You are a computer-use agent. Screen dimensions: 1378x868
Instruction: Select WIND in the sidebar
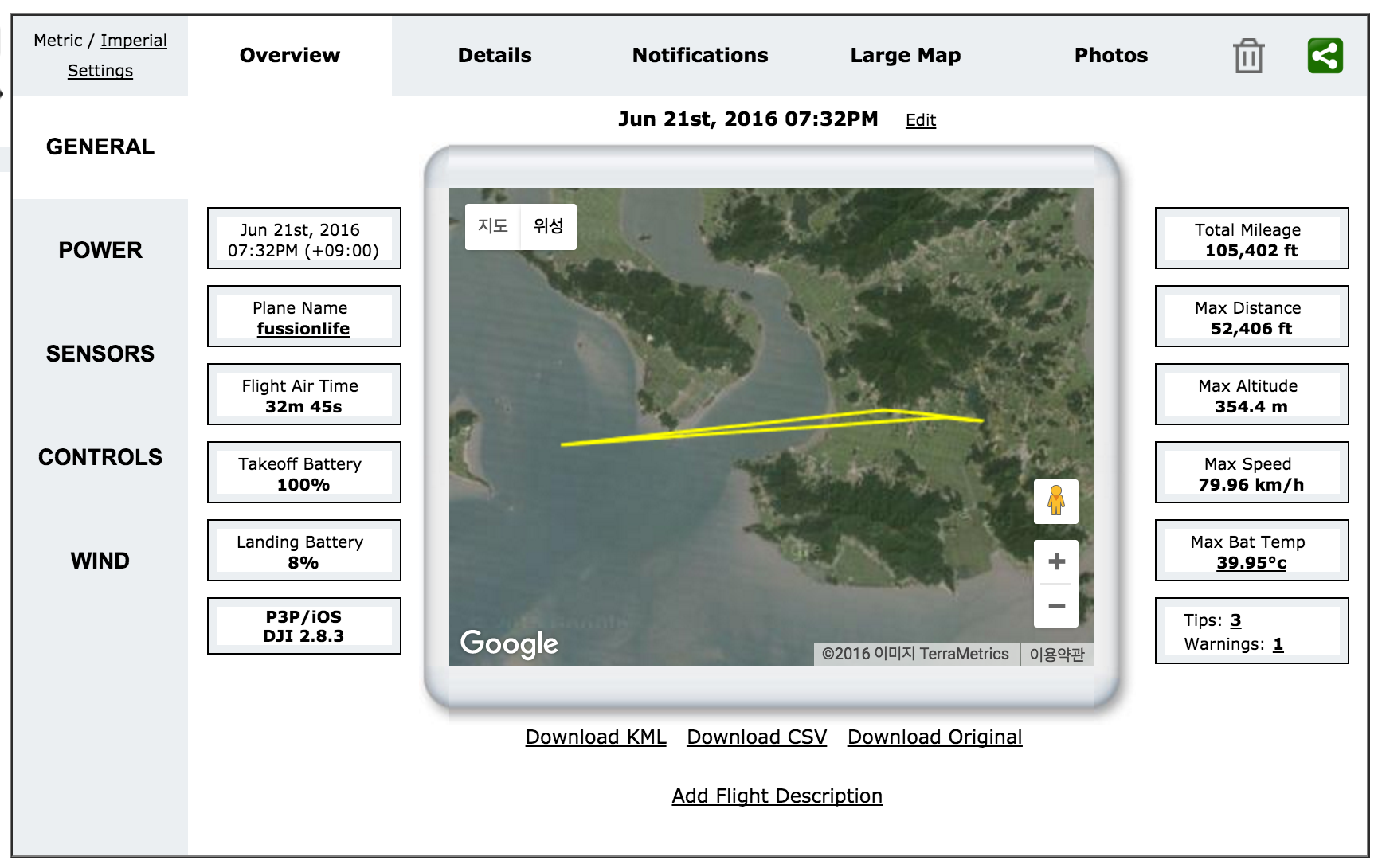click(x=100, y=561)
